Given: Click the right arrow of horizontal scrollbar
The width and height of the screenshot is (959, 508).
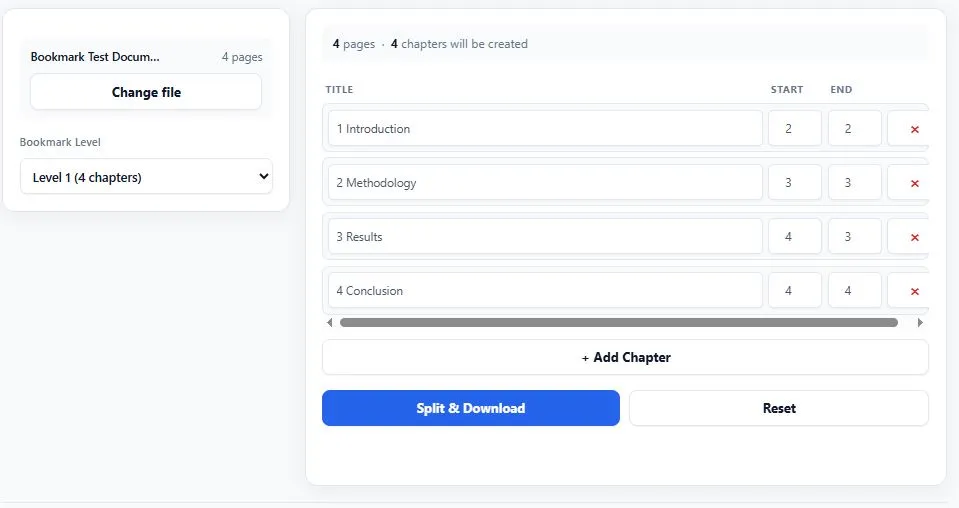Looking at the screenshot, I should point(920,322).
